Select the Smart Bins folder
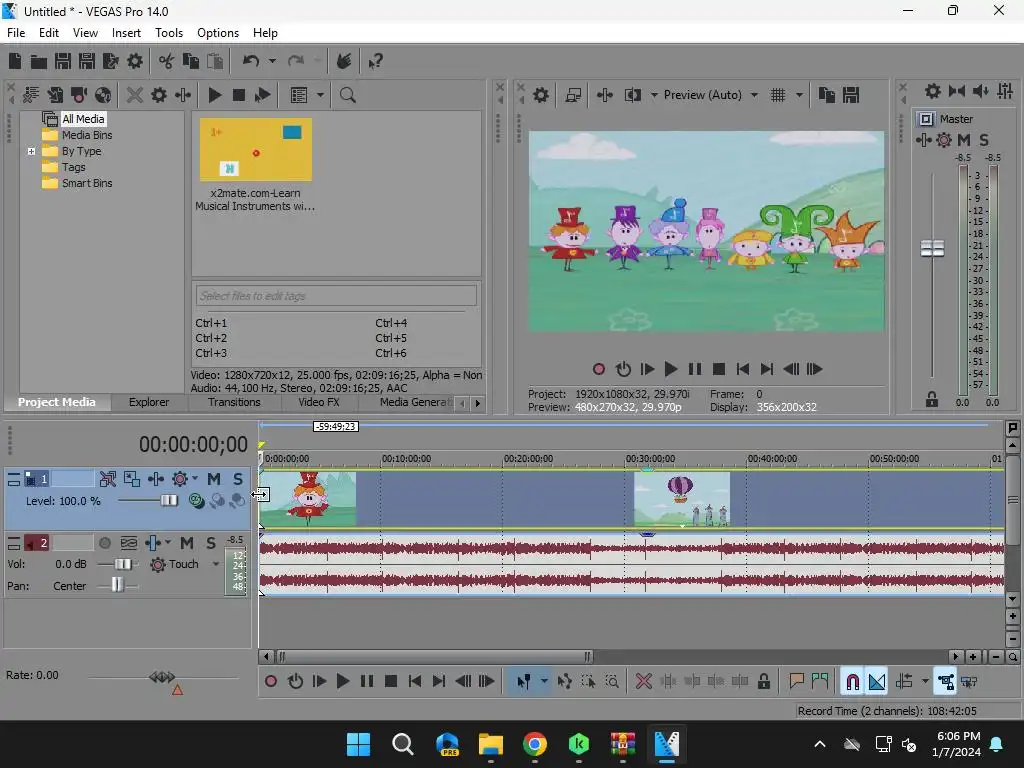The width and height of the screenshot is (1024, 768). [x=87, y=184]
